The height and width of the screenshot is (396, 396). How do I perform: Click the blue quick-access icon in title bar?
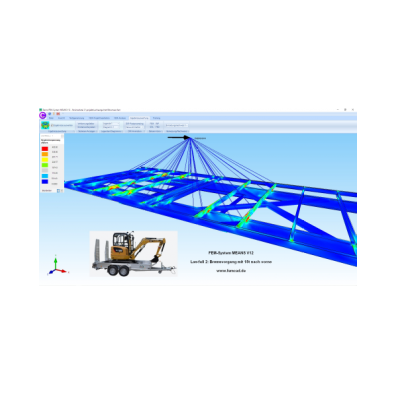[x=50, y=114]
